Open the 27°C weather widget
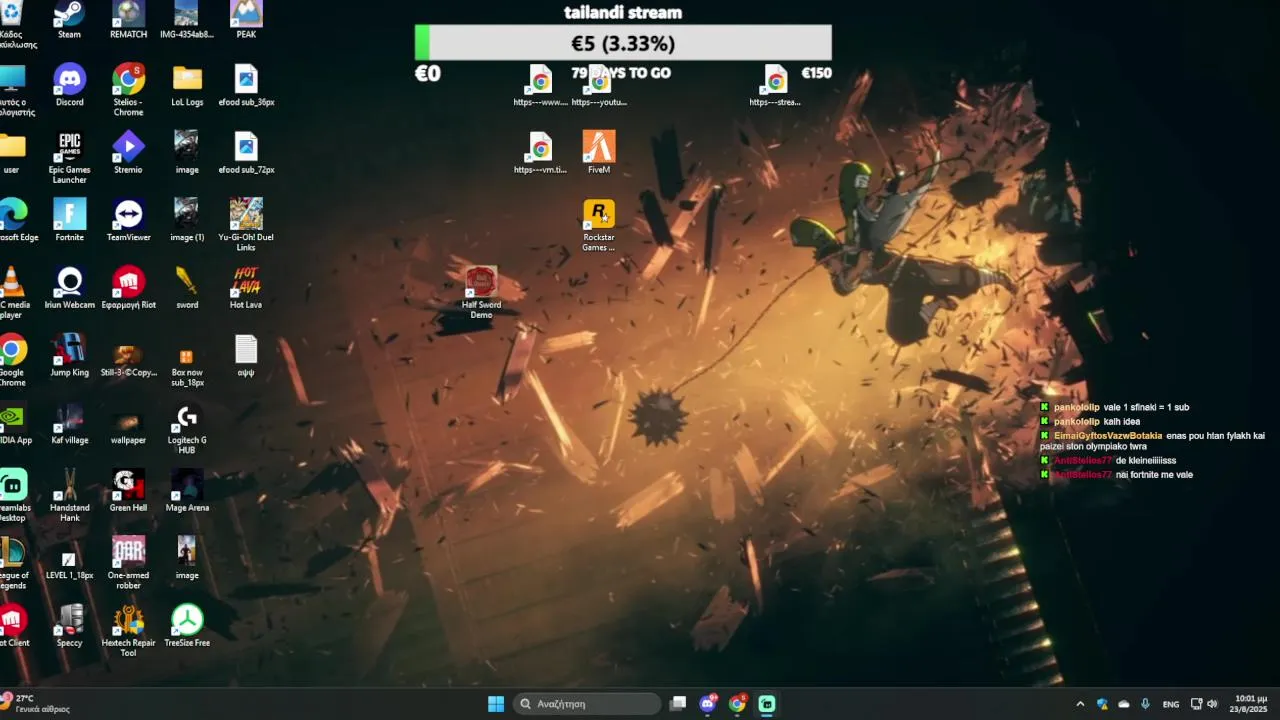Viewport: 1280px width, 720px height. click(x=36, y=704)
